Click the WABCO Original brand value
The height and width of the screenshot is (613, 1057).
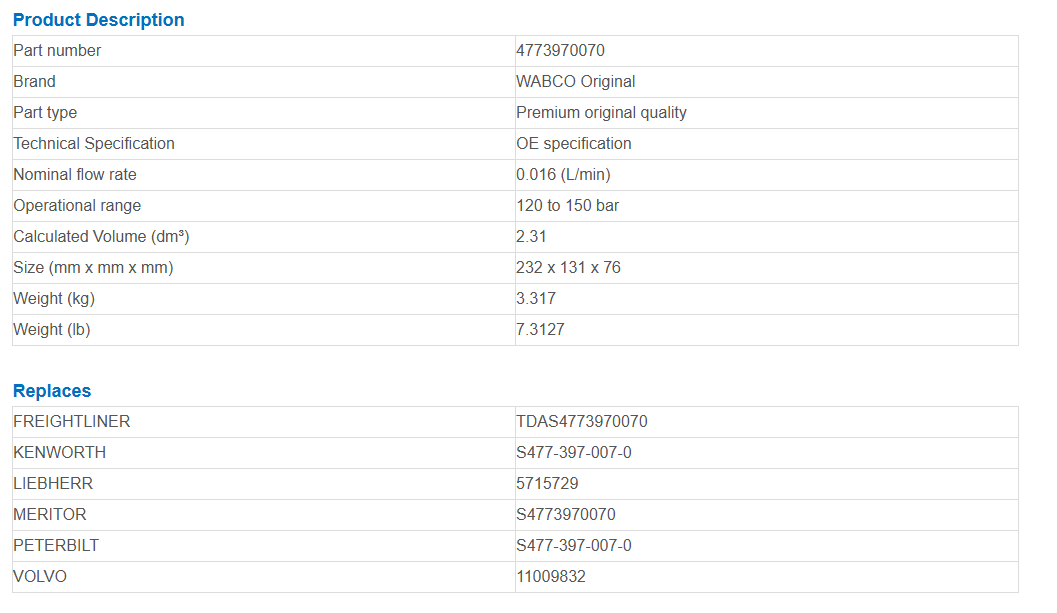point(576,82)
